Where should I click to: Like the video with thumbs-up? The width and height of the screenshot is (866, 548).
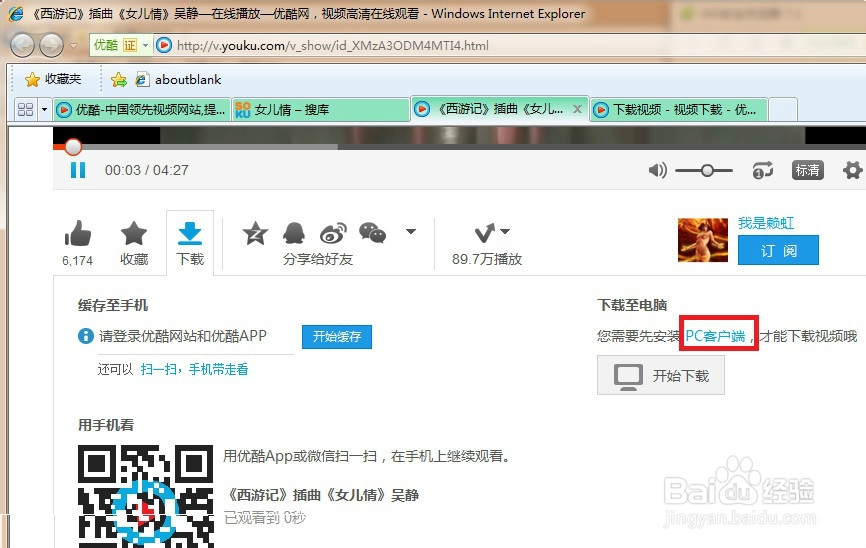click(x=78, y=233)
